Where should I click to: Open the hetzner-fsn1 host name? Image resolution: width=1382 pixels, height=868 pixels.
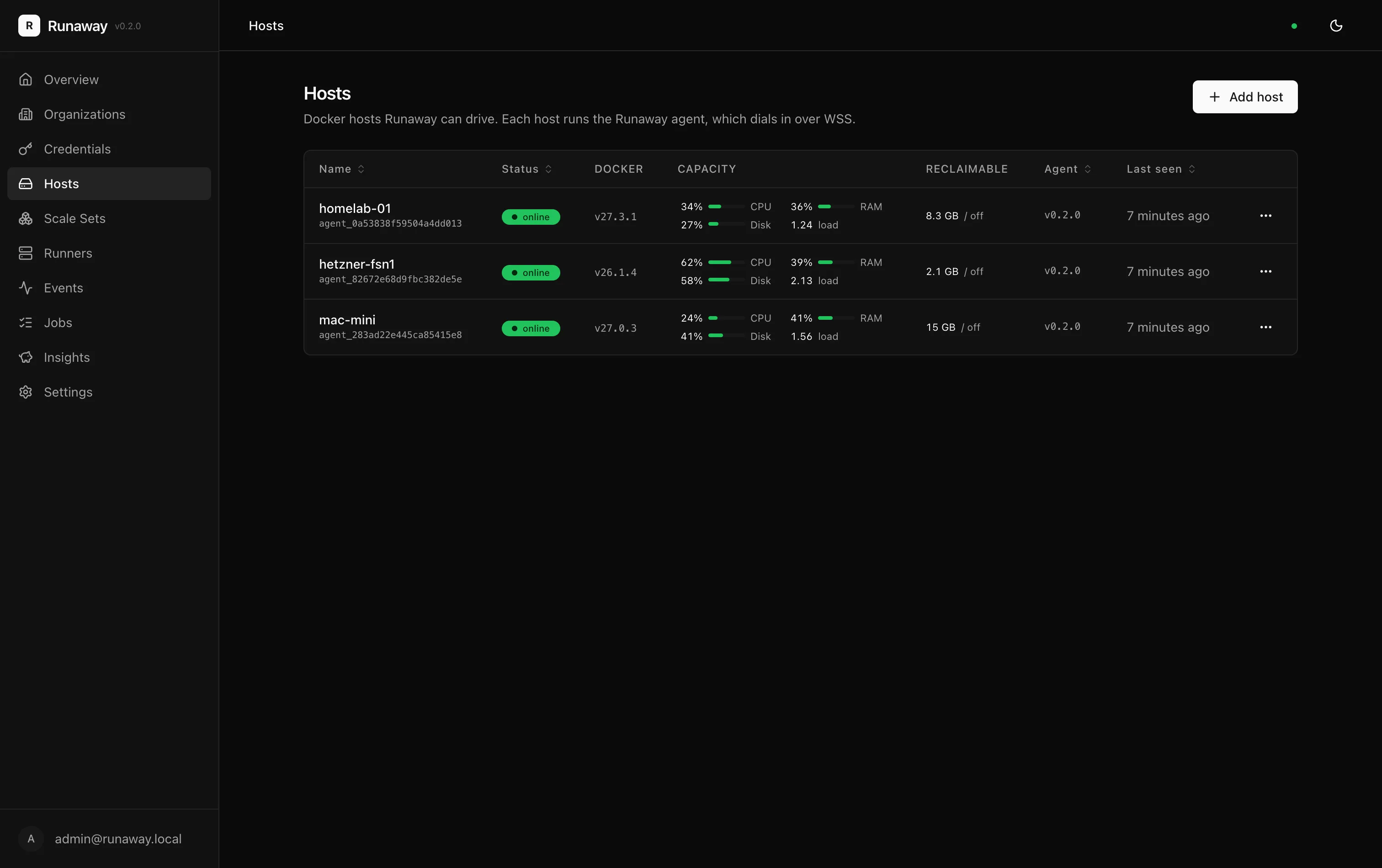(x=357, y=264)
